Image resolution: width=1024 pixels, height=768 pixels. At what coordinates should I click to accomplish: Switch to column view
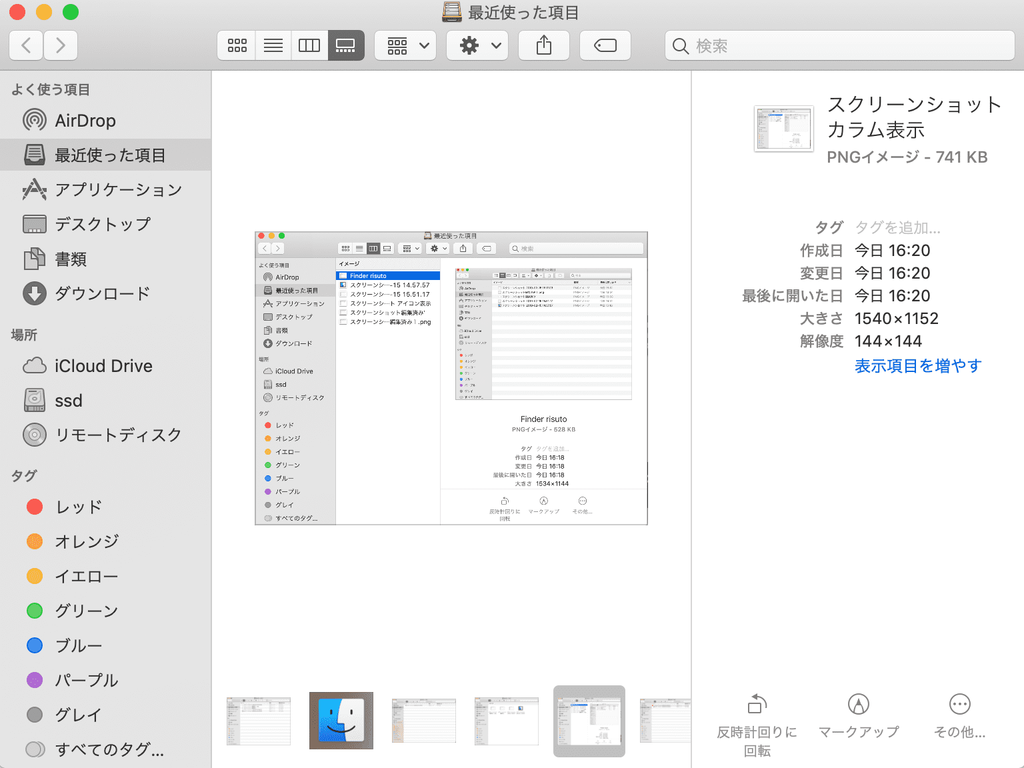click(309, 46)
